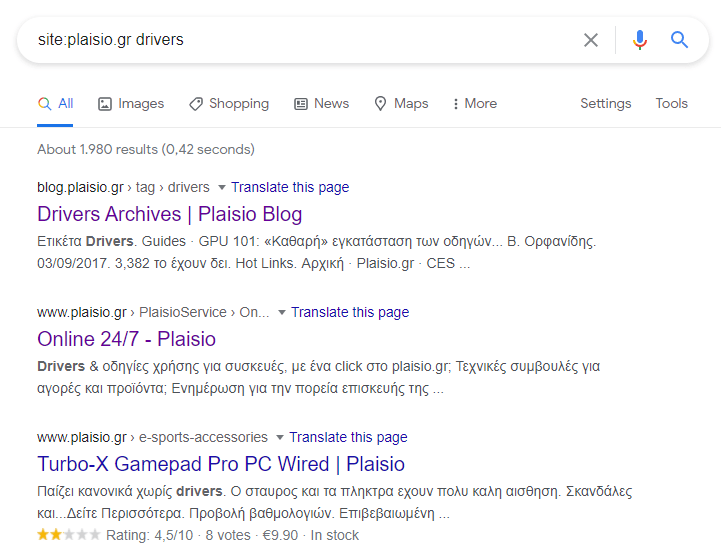
Task: Click the blue magnifying glass search button
Action: point(679,40)
